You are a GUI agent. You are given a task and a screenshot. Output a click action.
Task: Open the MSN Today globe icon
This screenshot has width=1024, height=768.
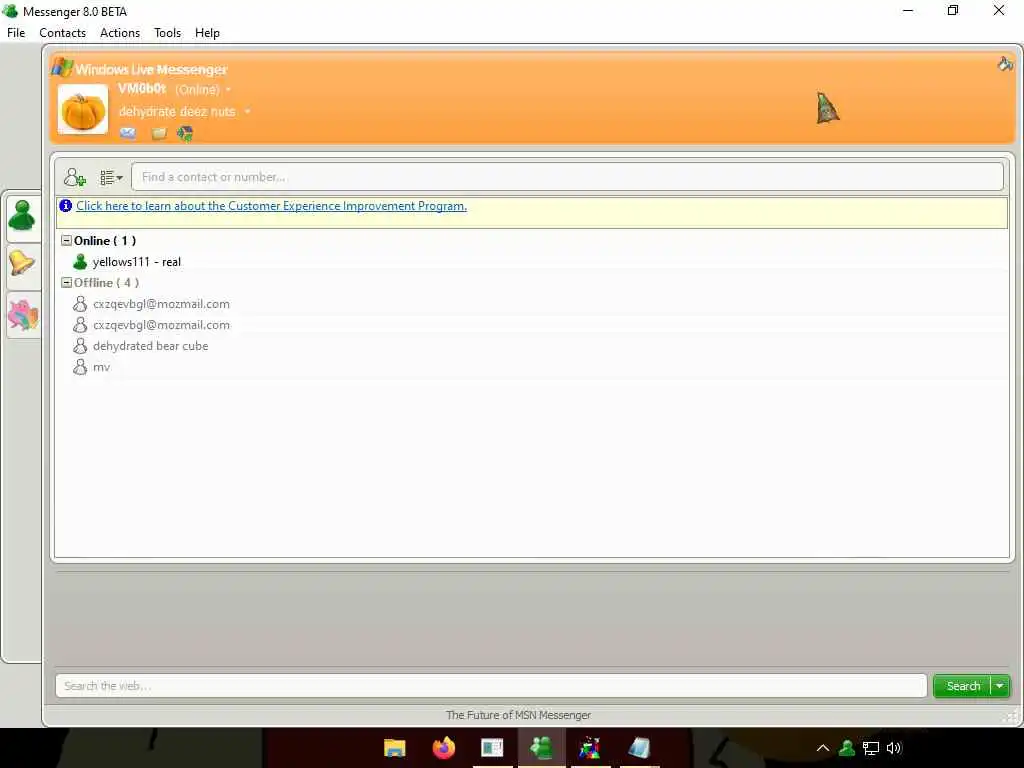185,134
